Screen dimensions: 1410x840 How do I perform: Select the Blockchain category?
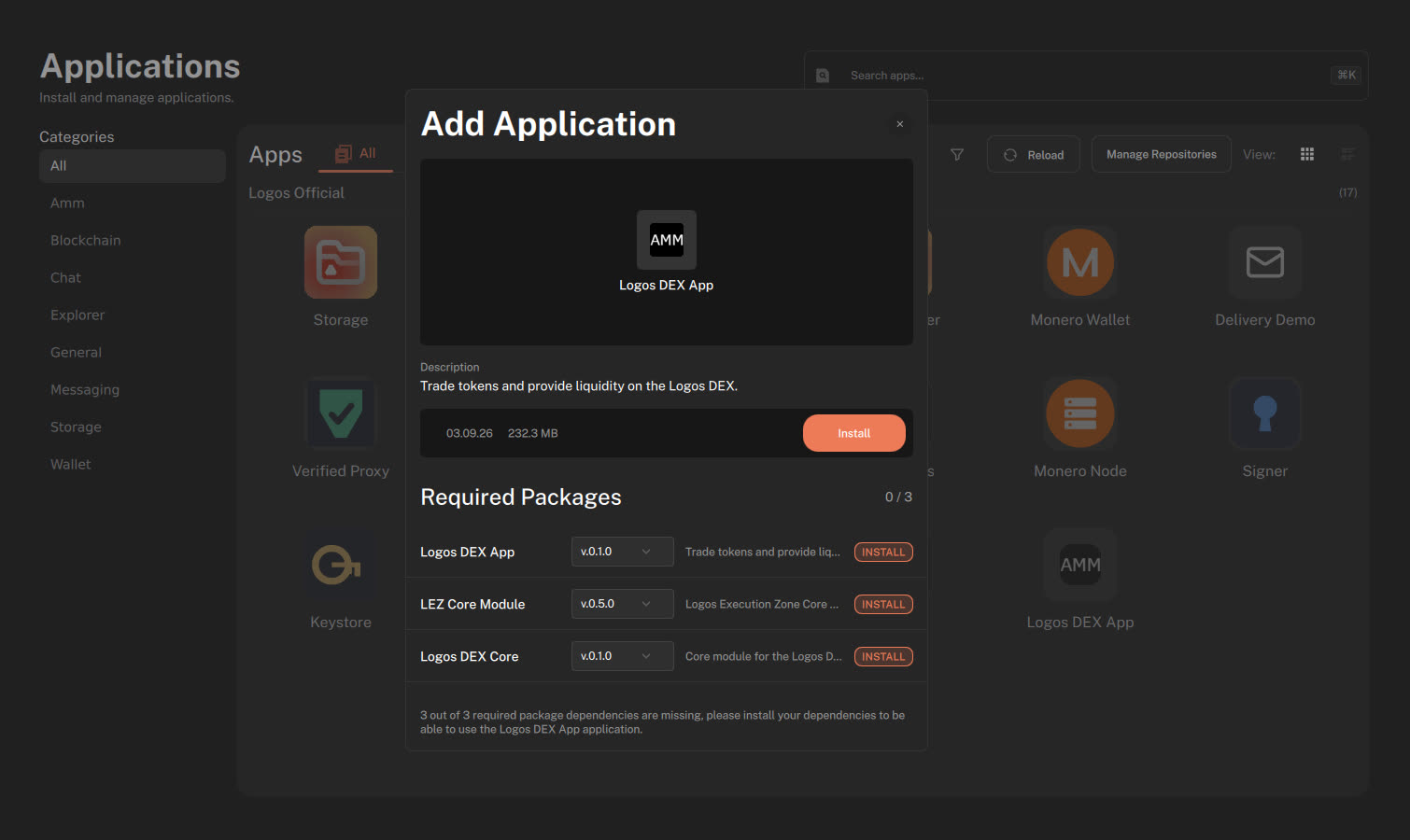(133, 241)
